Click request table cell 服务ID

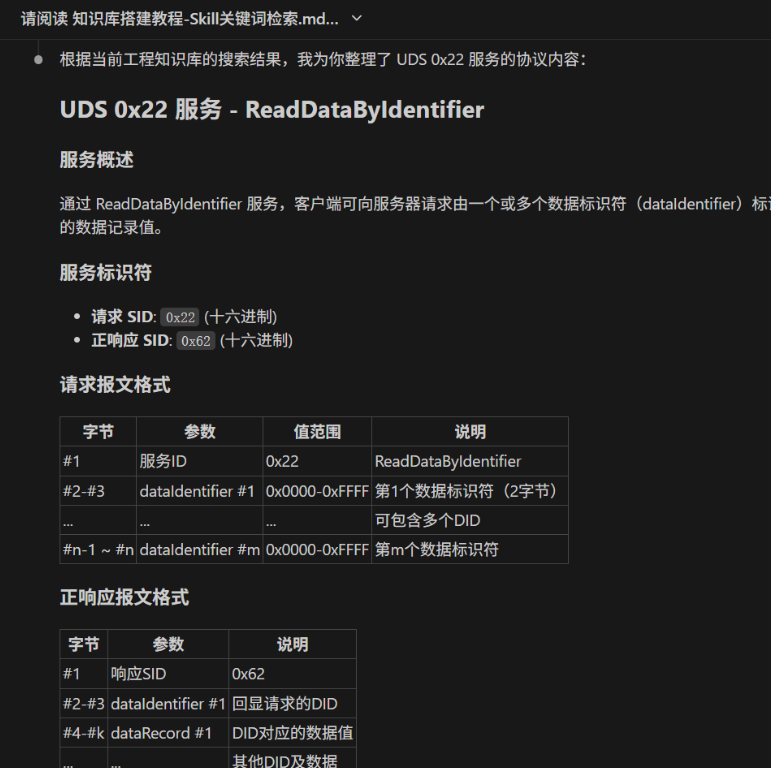[200, 461]
